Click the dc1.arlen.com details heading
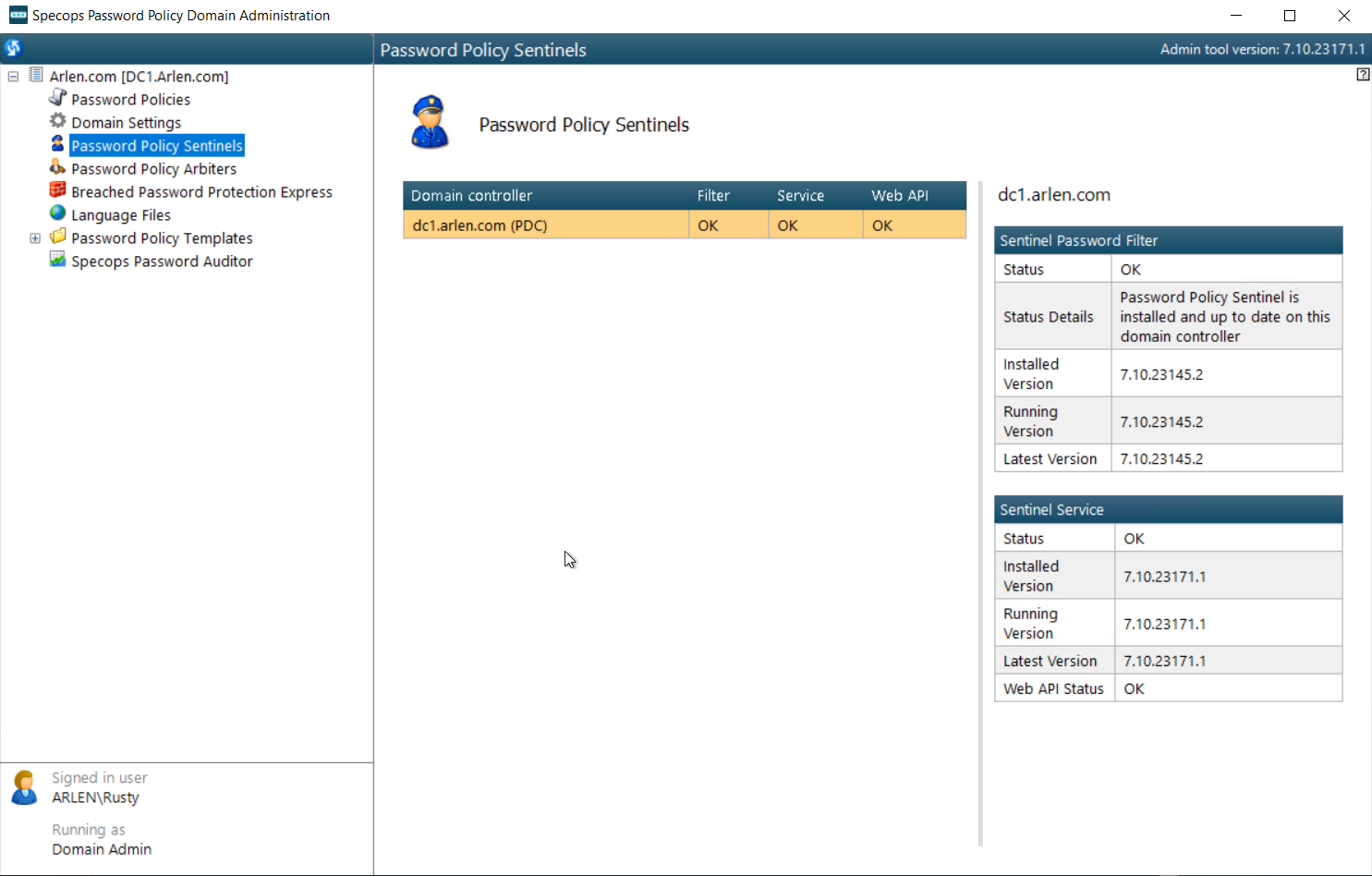Viewport: 1372px width, 876px height. pos(1054,195)
